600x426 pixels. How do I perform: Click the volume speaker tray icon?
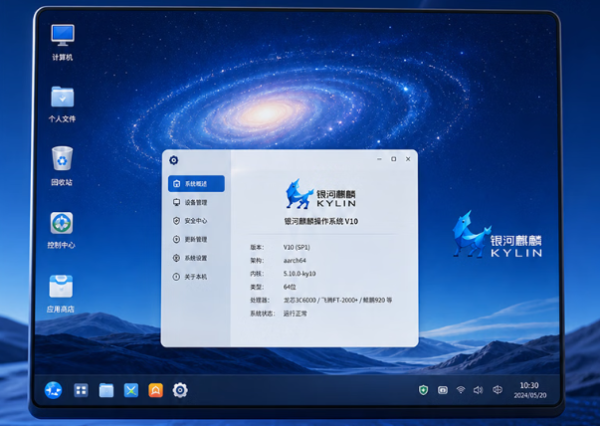click(x=478, y=390)
